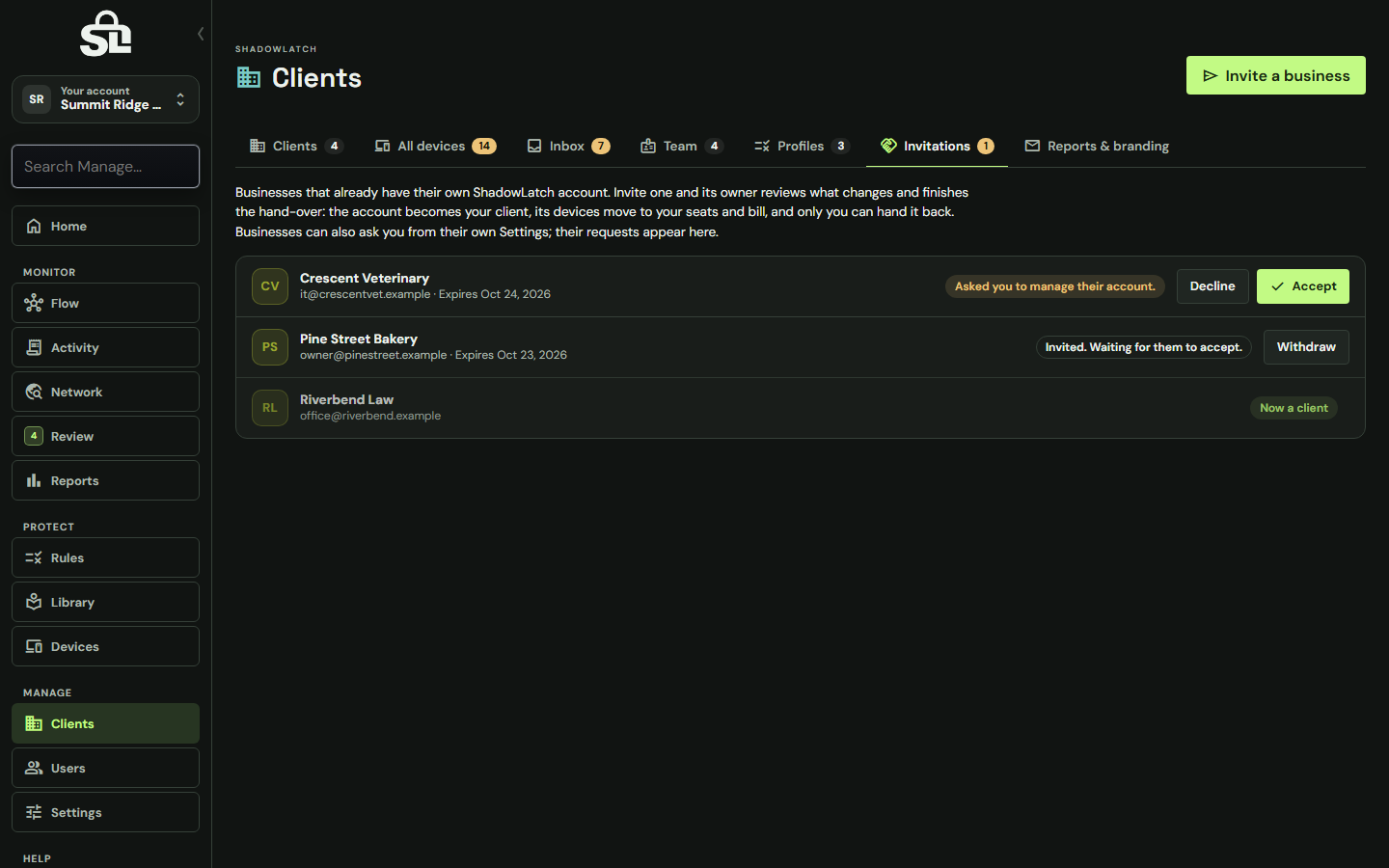The height and width of the screenshot is (868, 1389).
Task: Click the Rules icon in sidebar
Action: (x=34, y=557)
